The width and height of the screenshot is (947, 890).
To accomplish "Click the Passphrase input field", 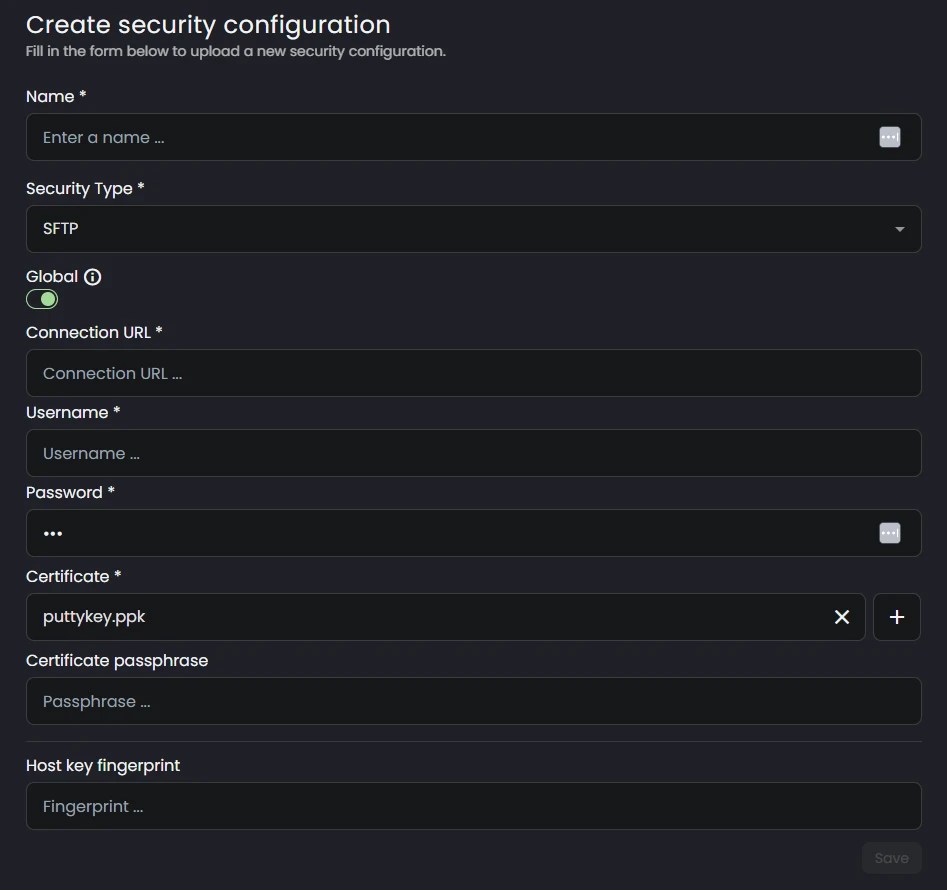I will tap(473, 701).
